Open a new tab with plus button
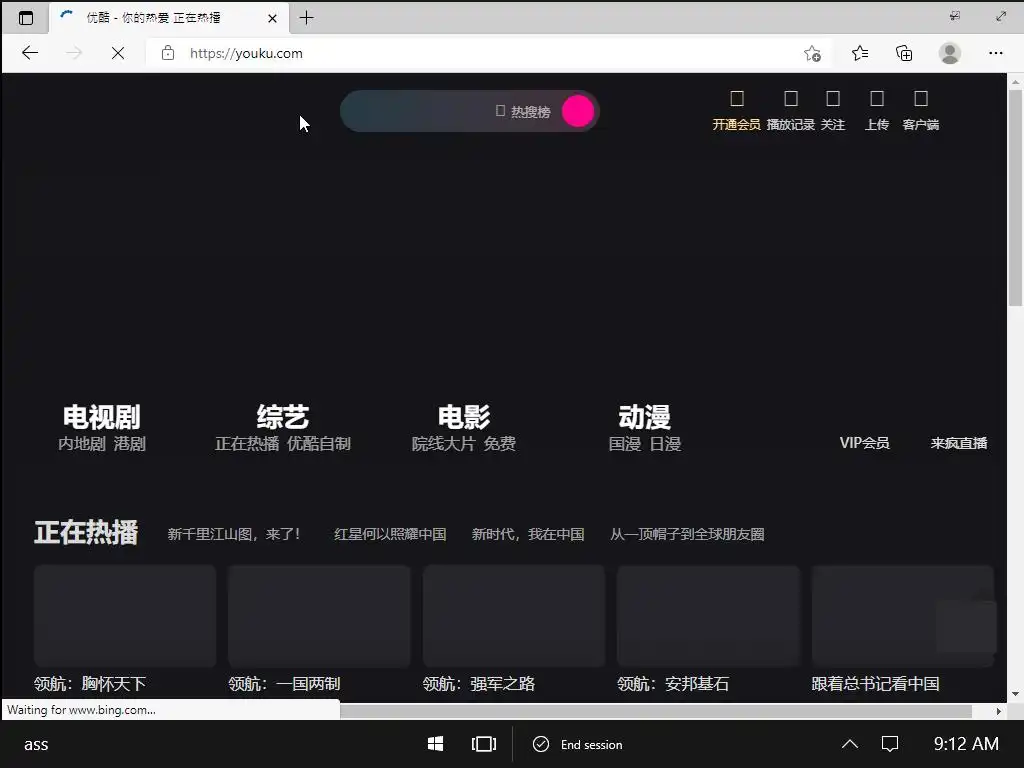This screenshot has height=768, width=1024. click(x=306, y=18)
